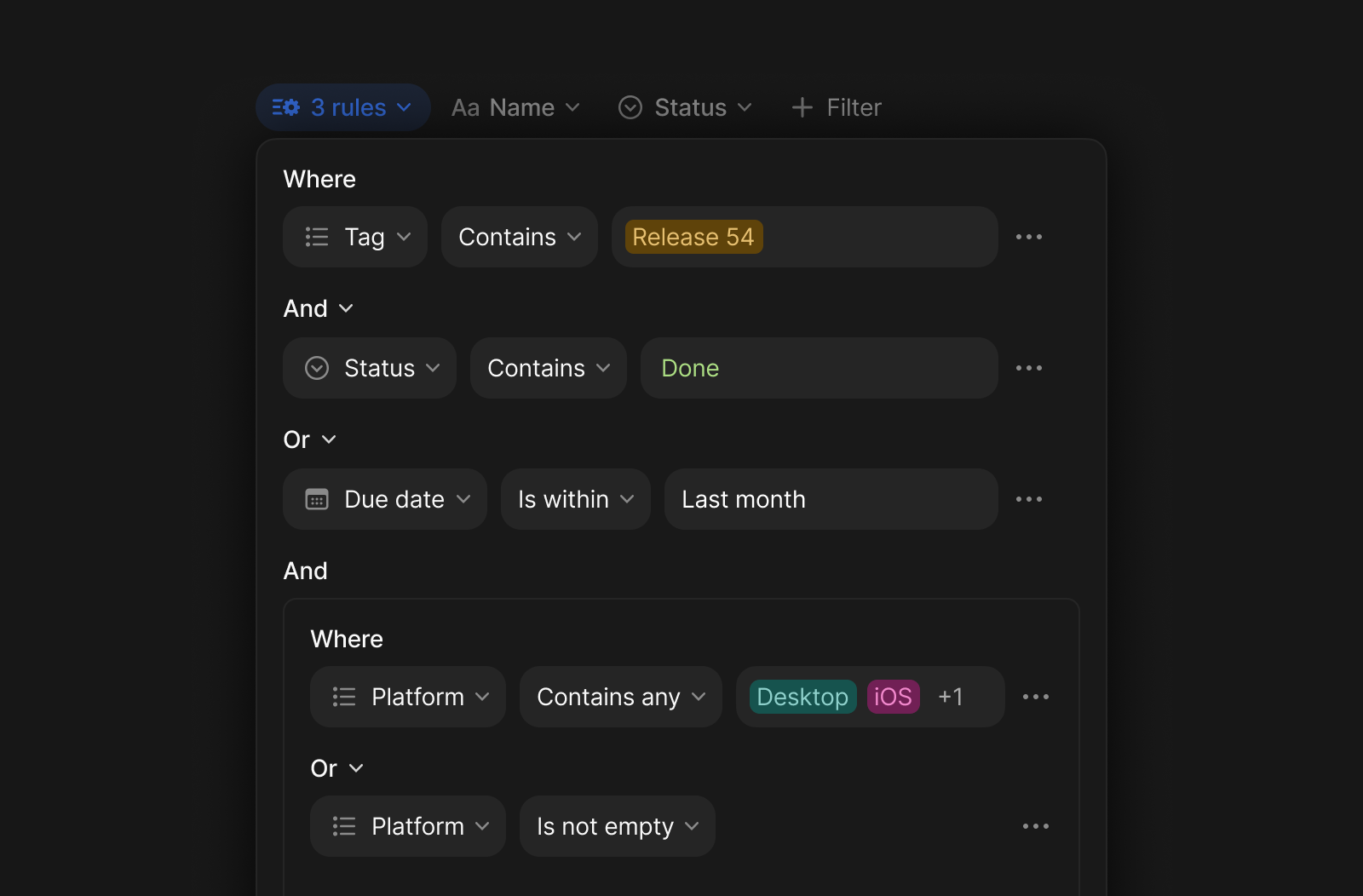The height and width of the screenshot is (896, 1363).
Task: Open the Status filter in top bar
Action: tap(685, 107)
